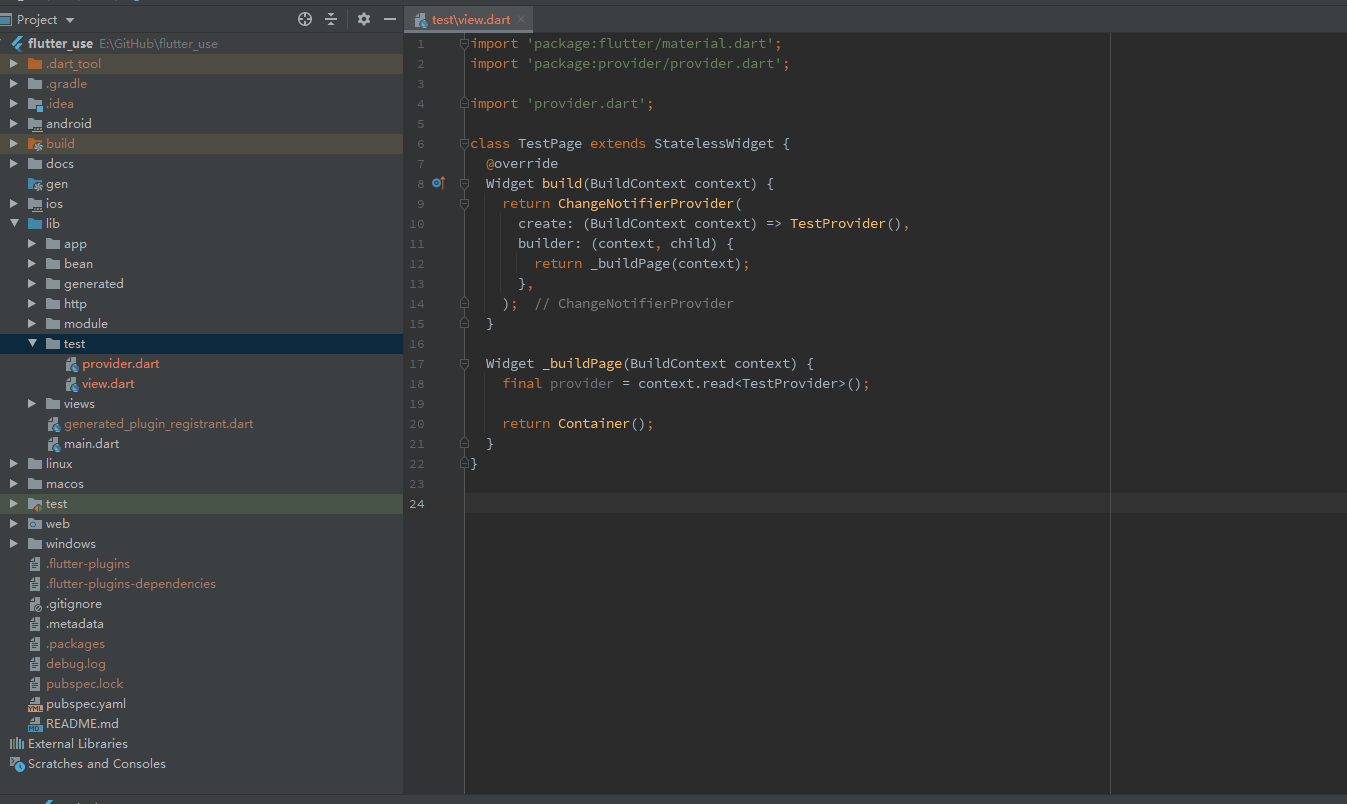1347x804 pixels.
Task: Open generated_plugin_registrant.dart
Action: coord(159,424)
